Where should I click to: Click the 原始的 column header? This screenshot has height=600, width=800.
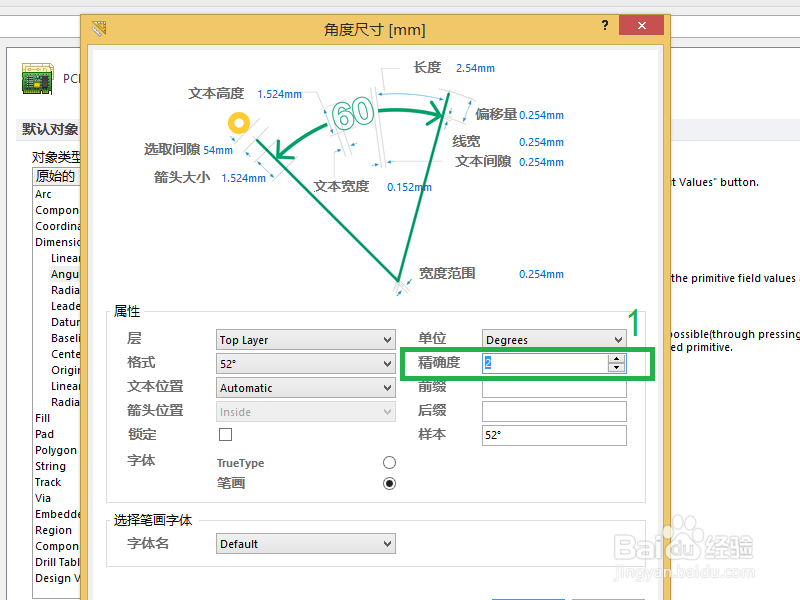coord(57,175)
